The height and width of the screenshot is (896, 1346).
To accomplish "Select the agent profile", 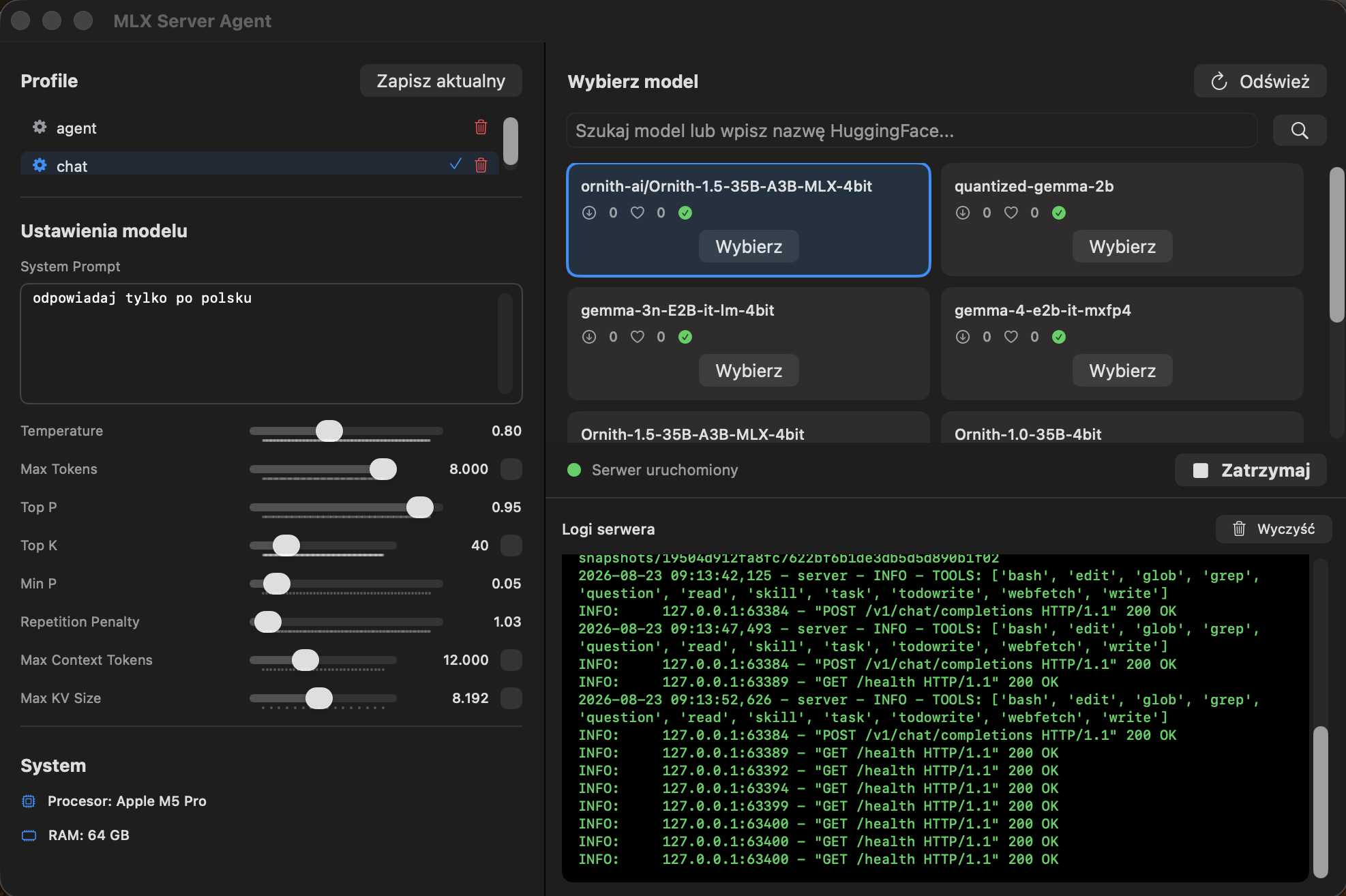I will pos(260,128).
